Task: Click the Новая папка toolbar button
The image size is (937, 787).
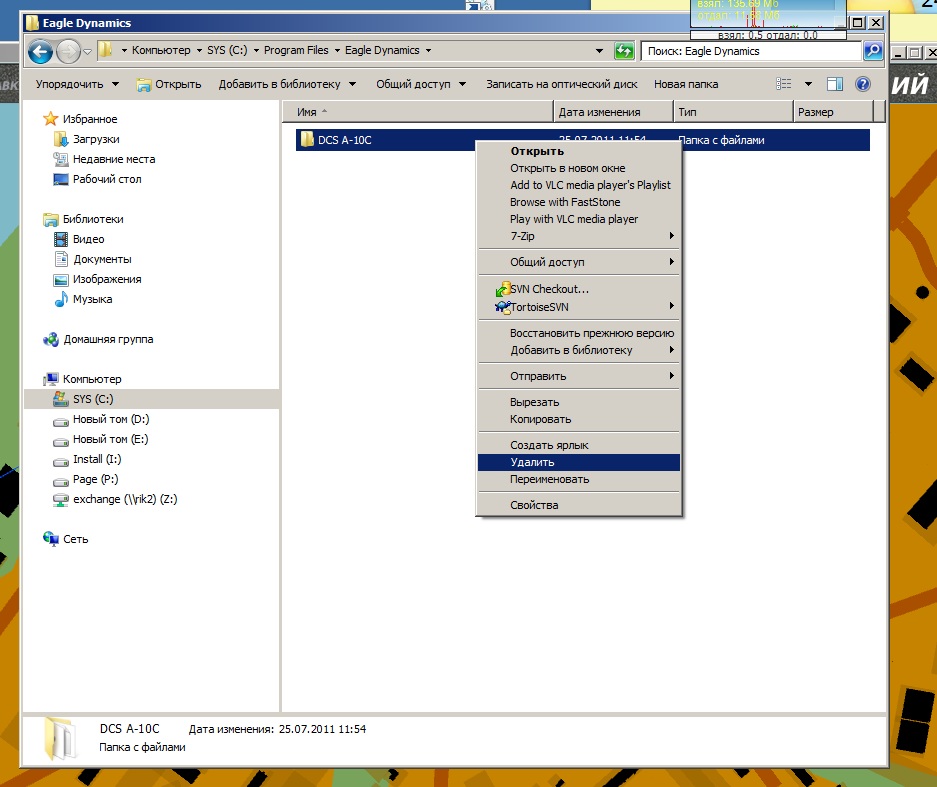Action: [686, 84]
